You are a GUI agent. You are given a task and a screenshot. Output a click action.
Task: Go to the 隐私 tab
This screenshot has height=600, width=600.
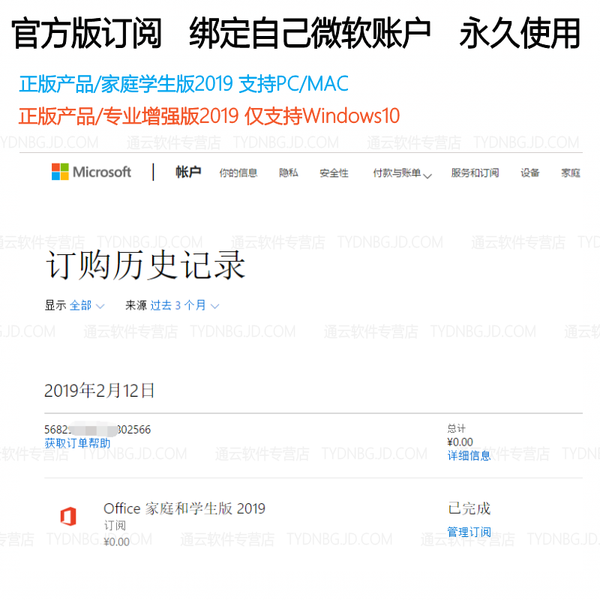click(288, 173)
